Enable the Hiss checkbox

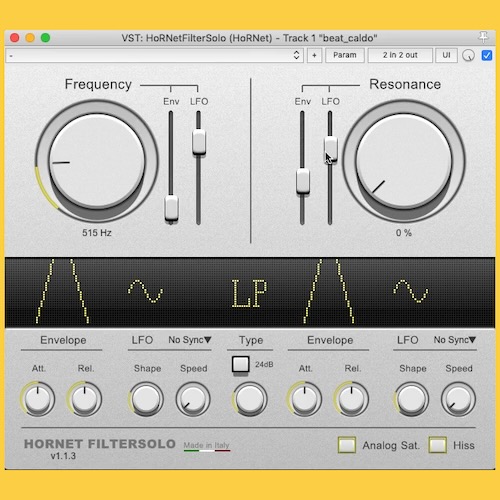437,445
